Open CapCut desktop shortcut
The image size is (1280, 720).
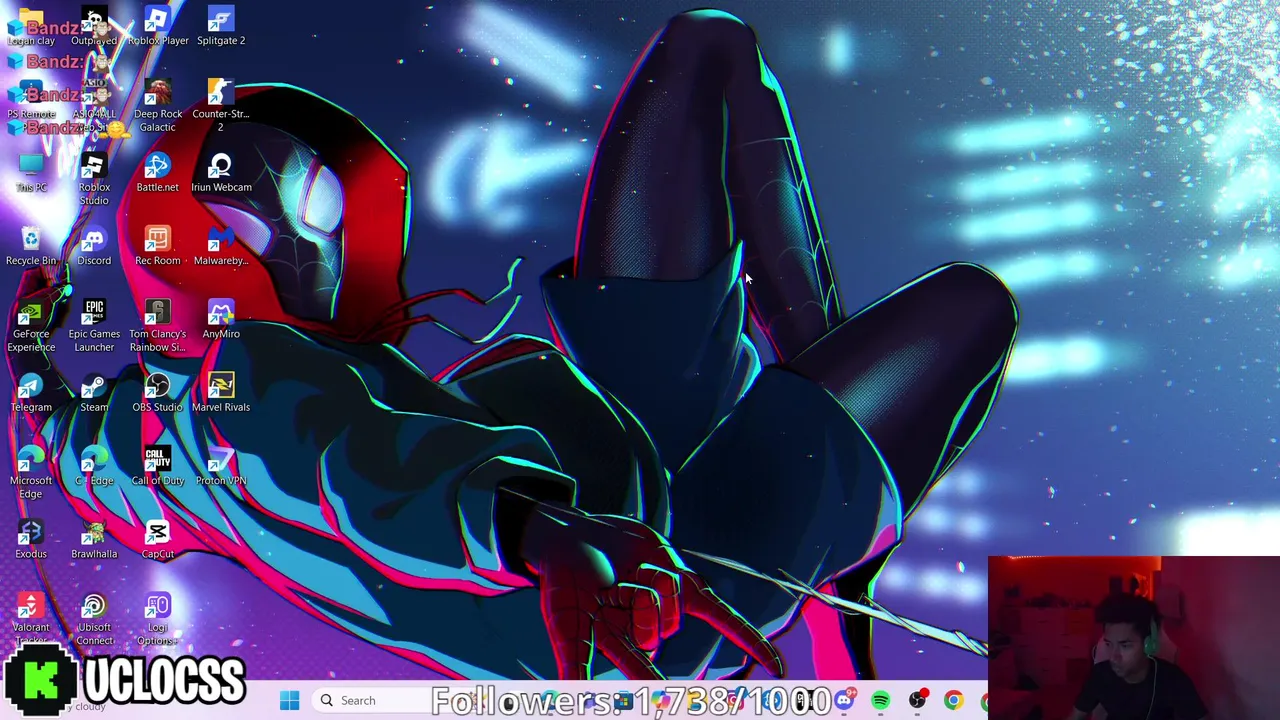coord(157,540)
